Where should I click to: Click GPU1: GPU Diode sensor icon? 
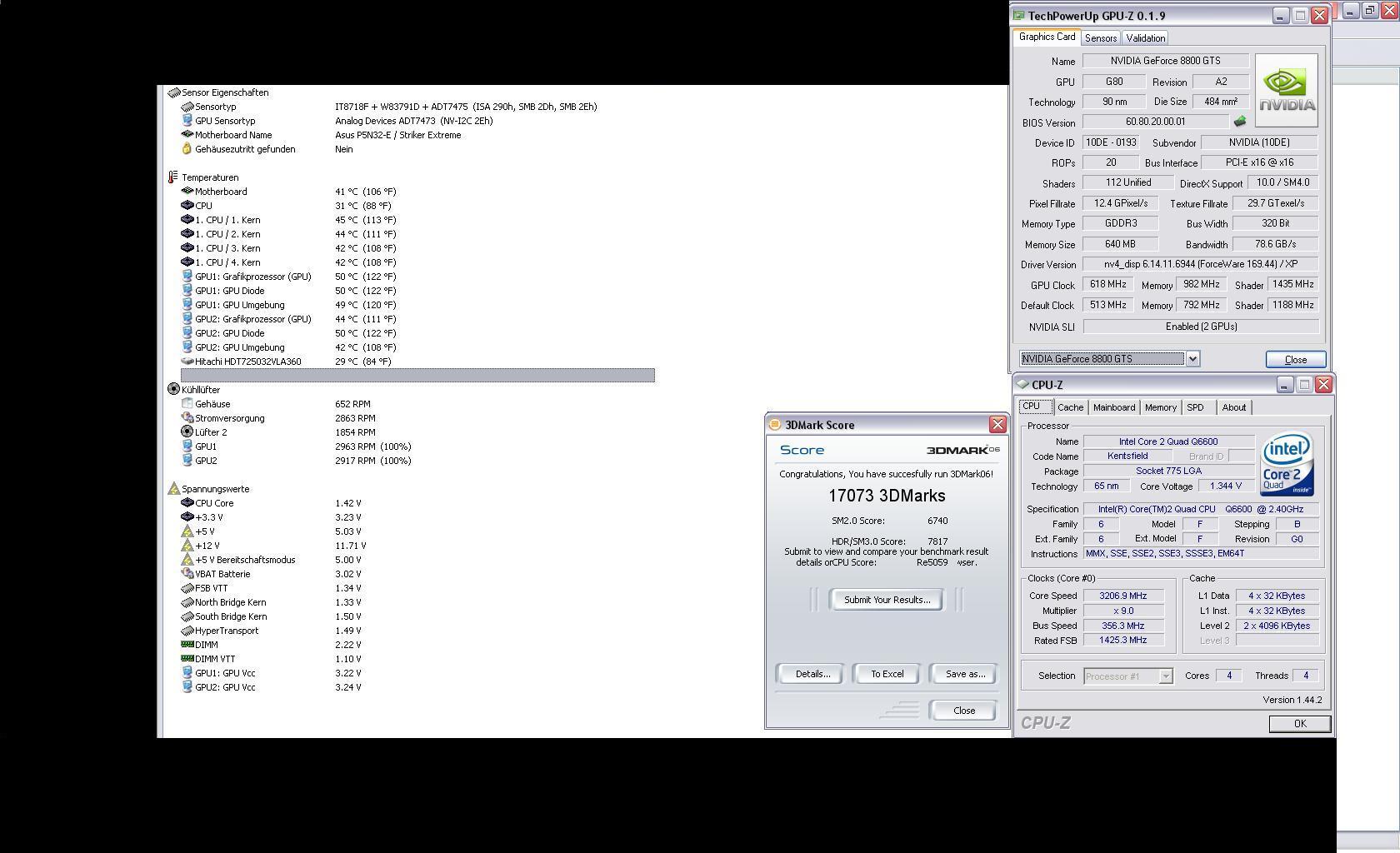tap(187, 291)
